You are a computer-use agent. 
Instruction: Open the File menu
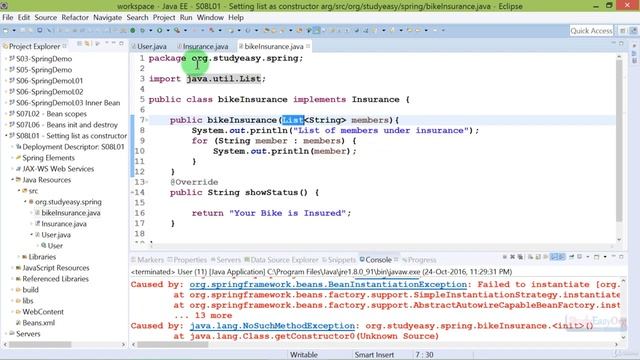[8, 18]
